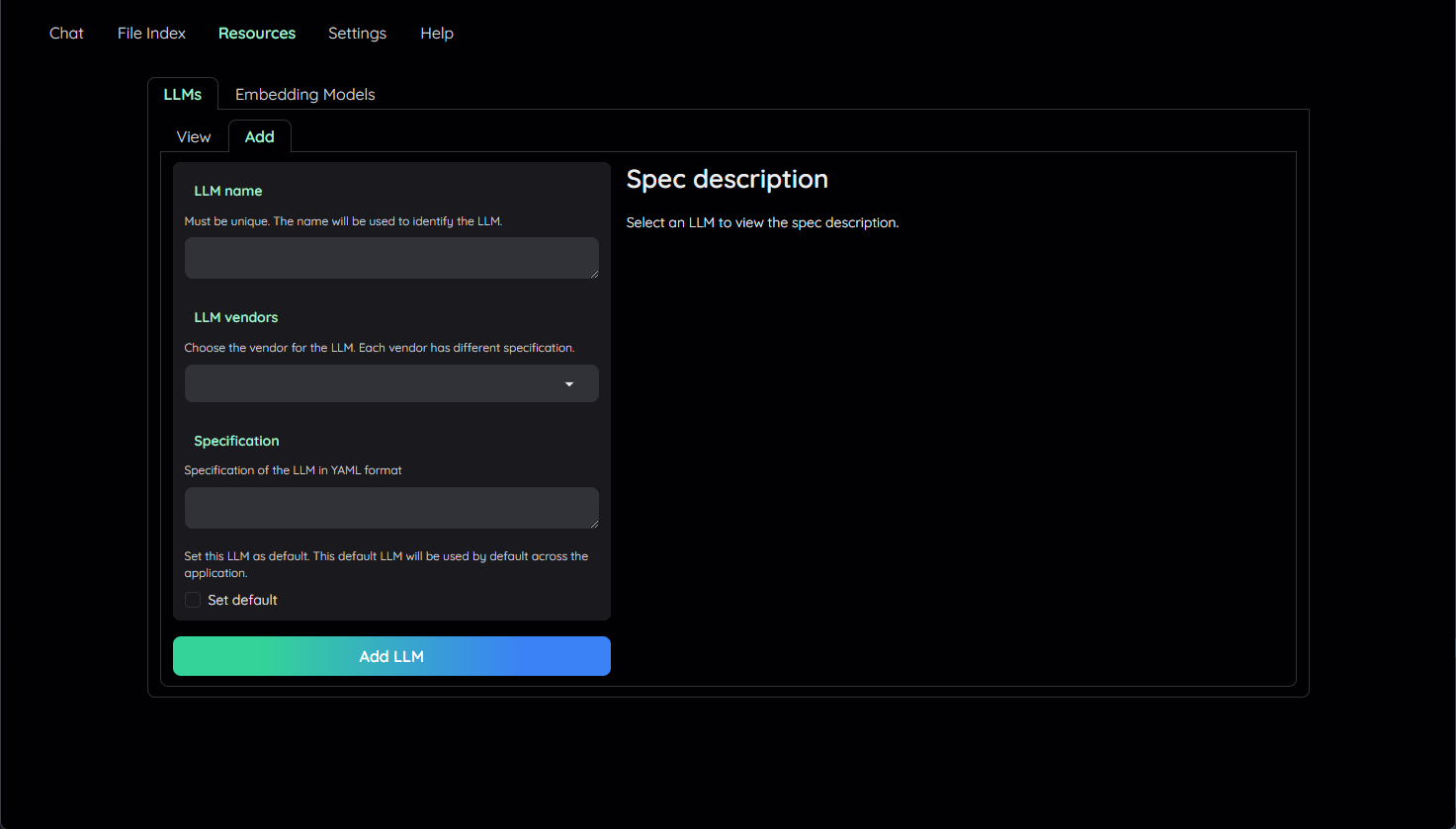The width and height of the screenshot is (1456, 829).
Task: Open the Chat tab
Action: tap(66, 34)
